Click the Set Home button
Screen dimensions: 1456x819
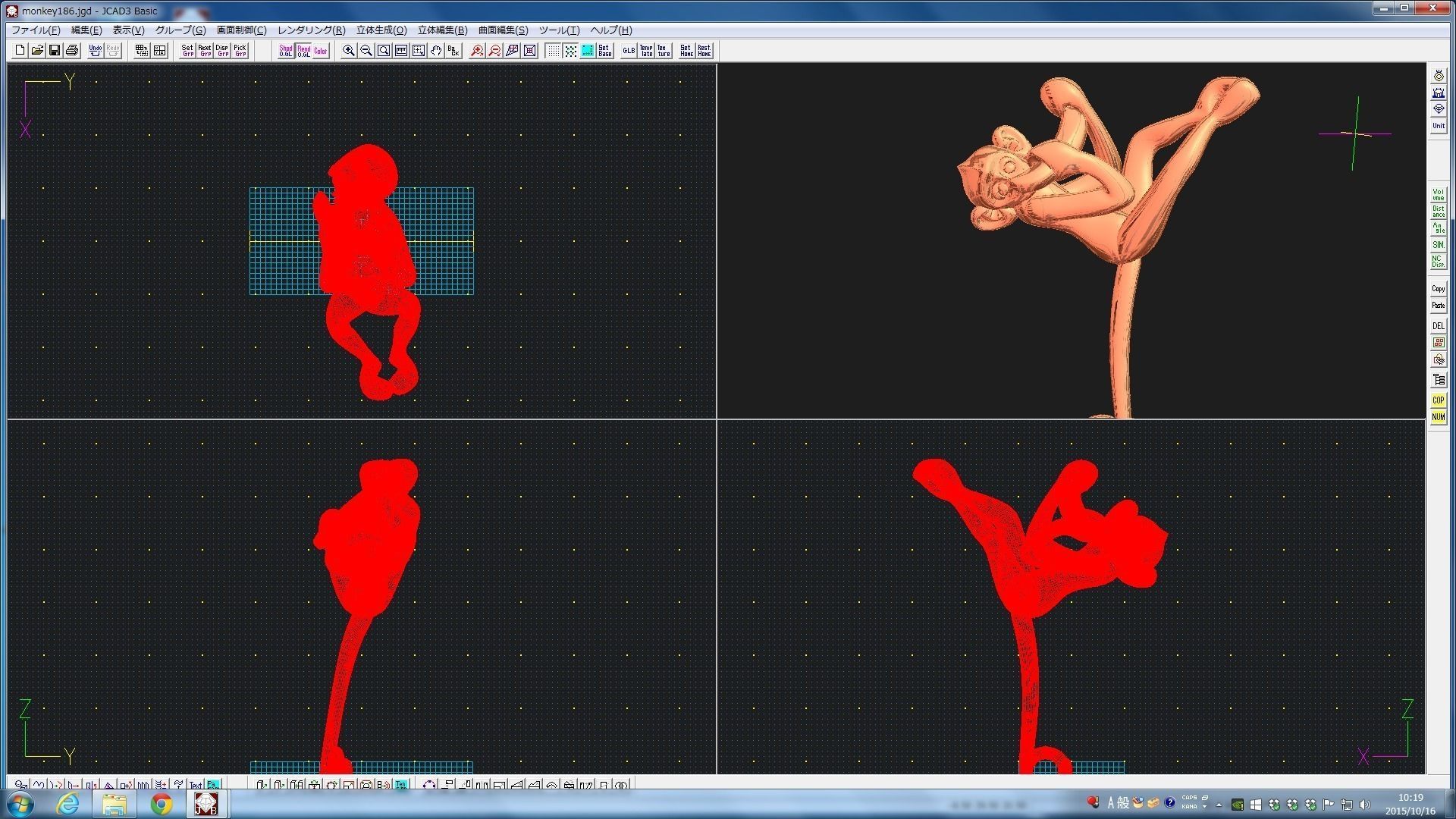[x=686, y=51]
